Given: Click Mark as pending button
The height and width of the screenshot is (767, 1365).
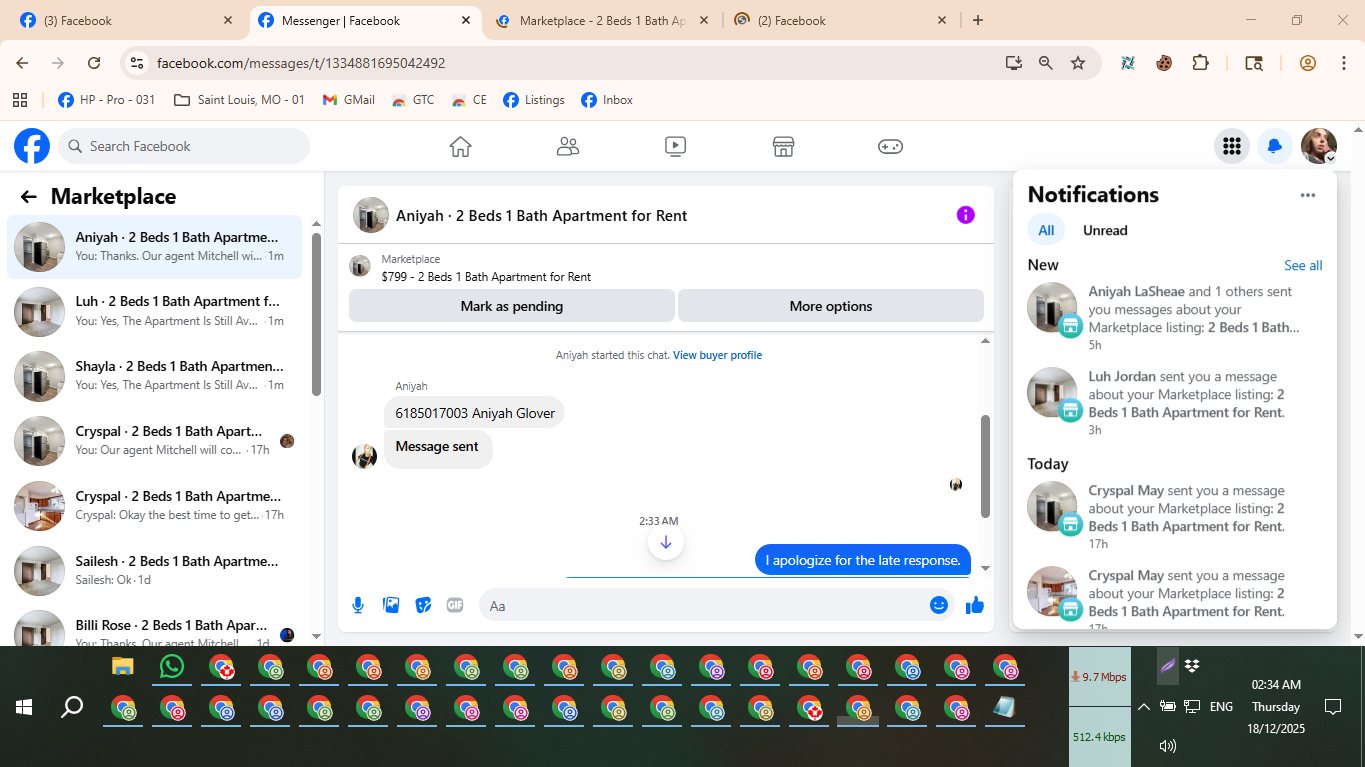Looking at the screenshot, I should pyautogui.click(x=512, y=306).
